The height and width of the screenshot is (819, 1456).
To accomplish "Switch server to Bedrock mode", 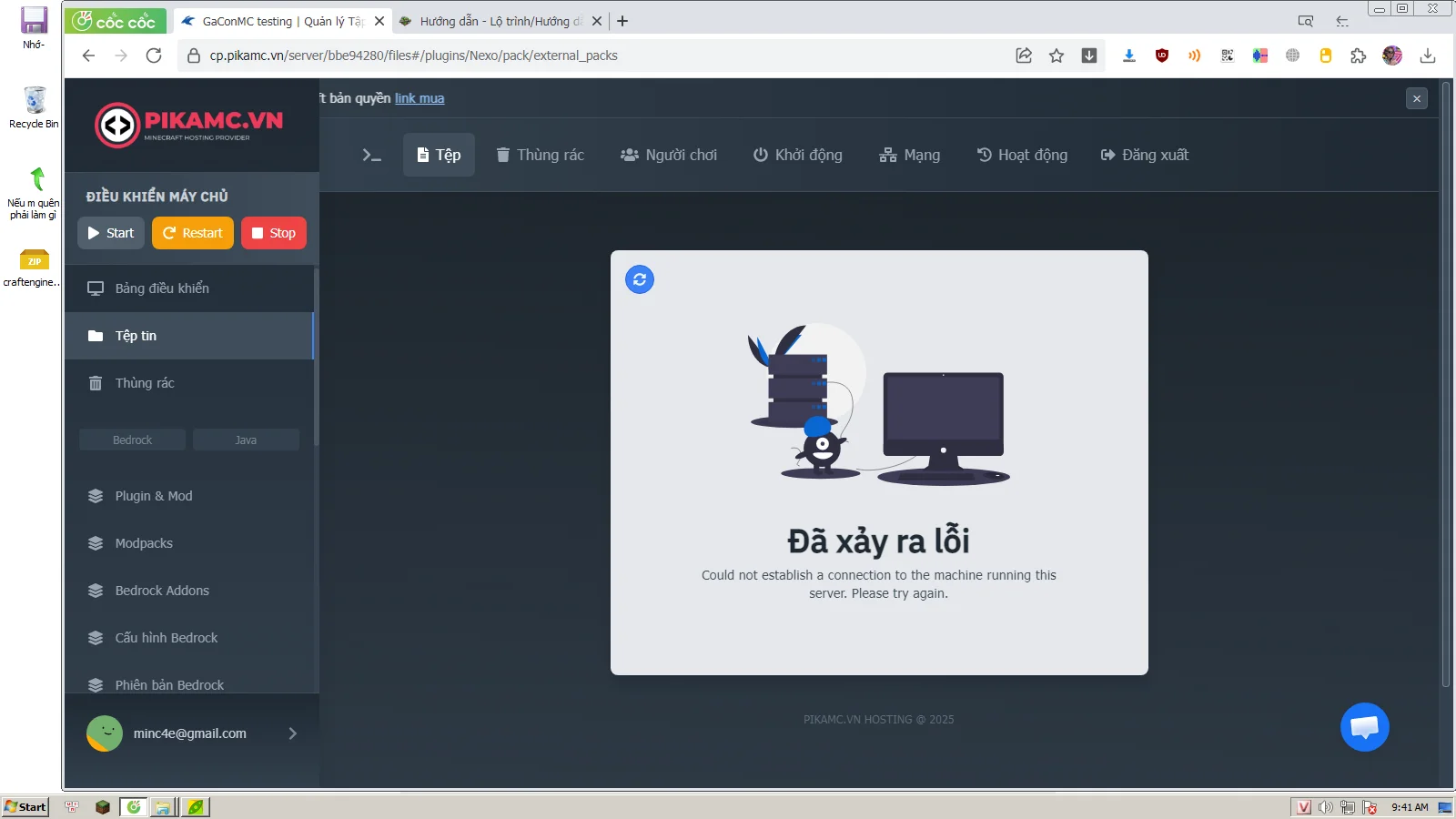I will pos(132,440).
